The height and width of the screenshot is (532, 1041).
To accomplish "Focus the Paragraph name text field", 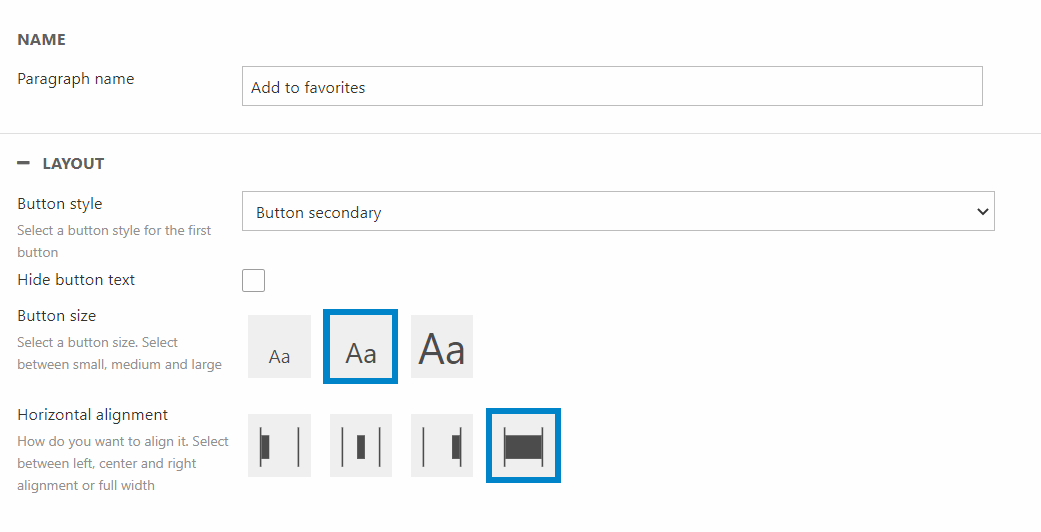I will click(x=612, y=87).
